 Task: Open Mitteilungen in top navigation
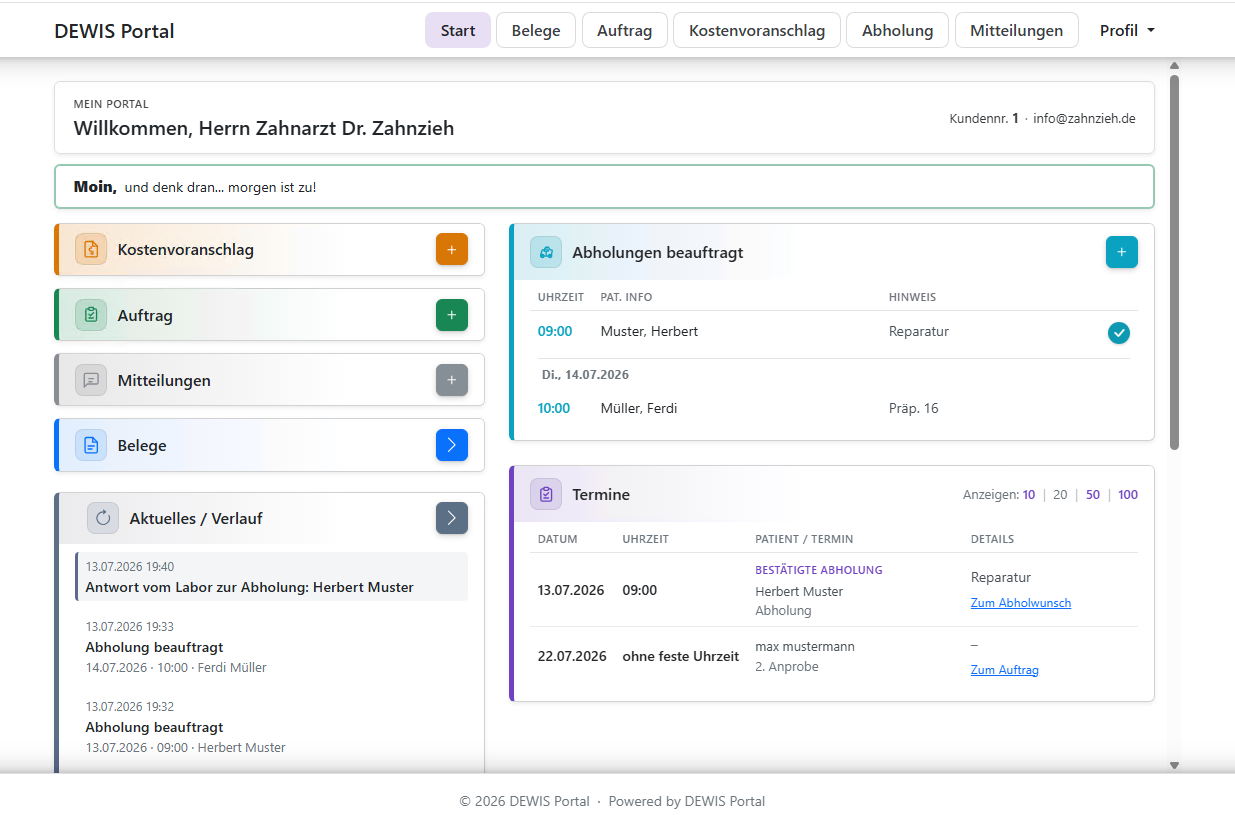[1017, 30]
